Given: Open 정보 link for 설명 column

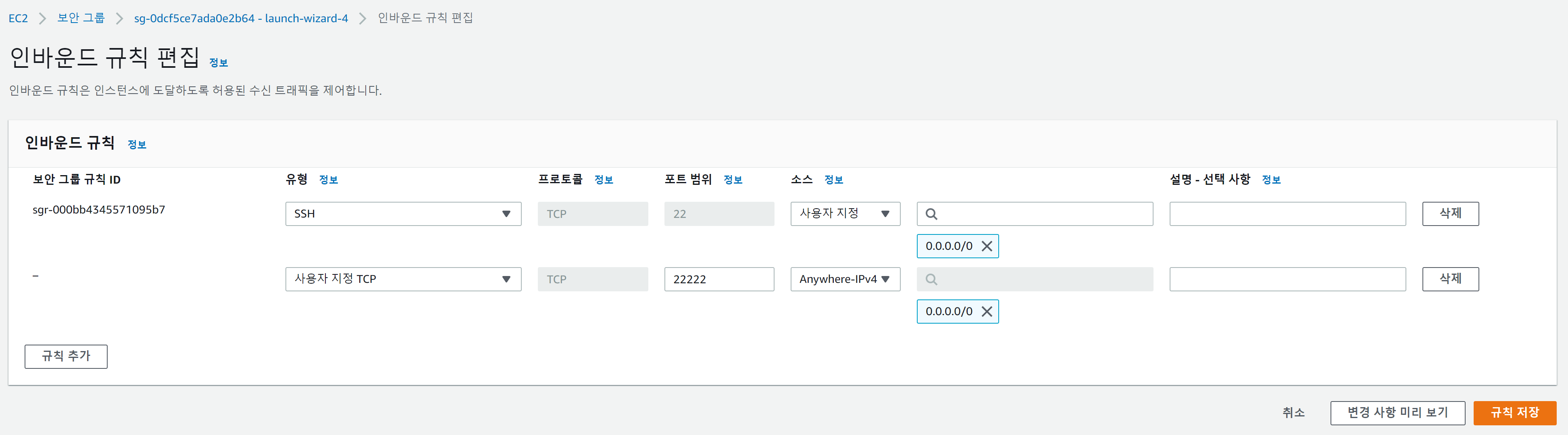Looking at the screenshot, I should [1272, 180].
